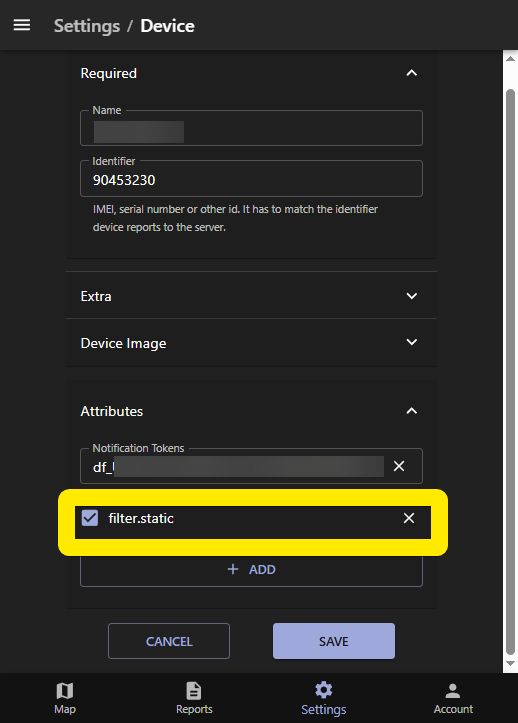Screen dimensions: 518x723
Task: Click the plus icon beside ADD
Action: pos(233,569)
